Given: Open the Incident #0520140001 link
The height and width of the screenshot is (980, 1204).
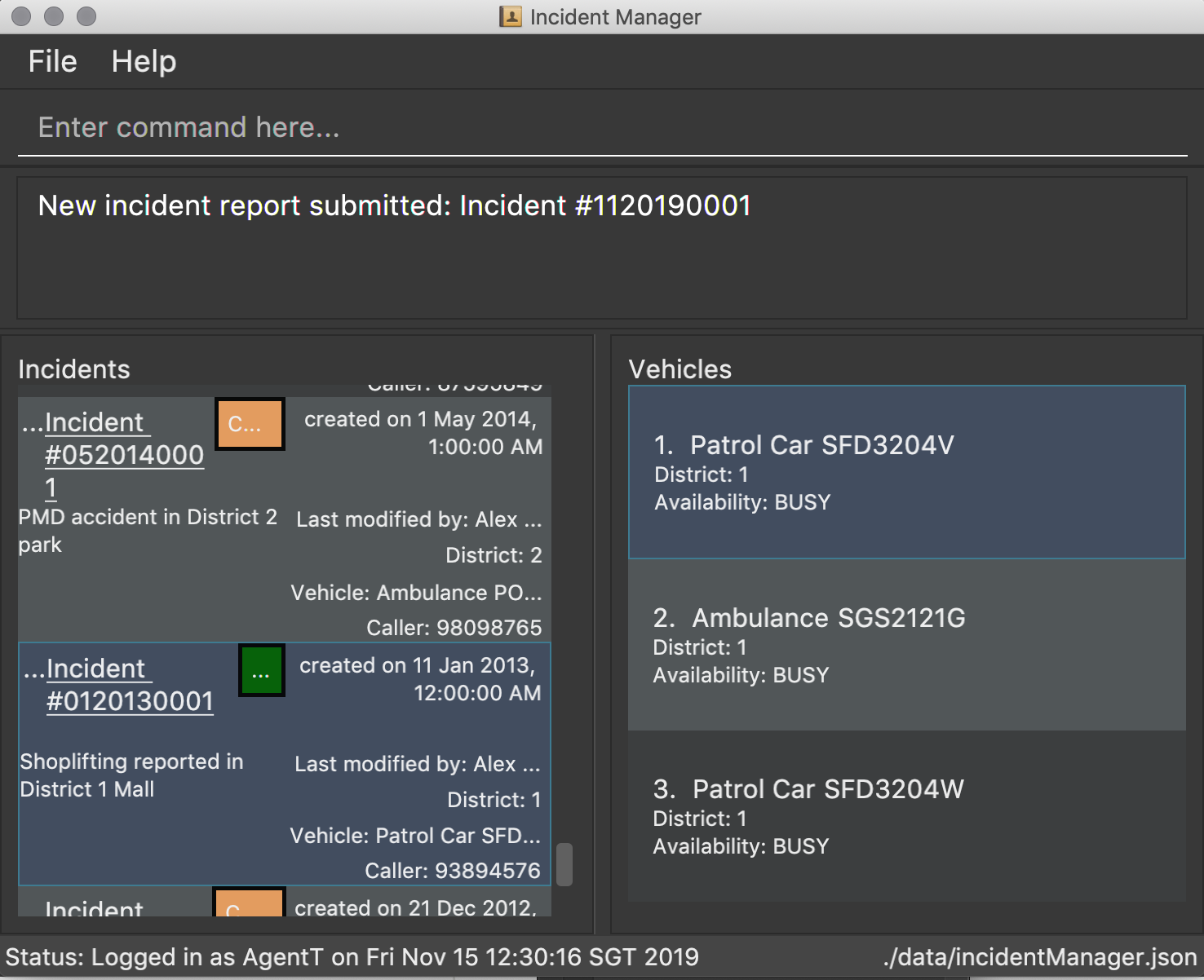Looking at the screenshot, I should click(x=124, y=455).
